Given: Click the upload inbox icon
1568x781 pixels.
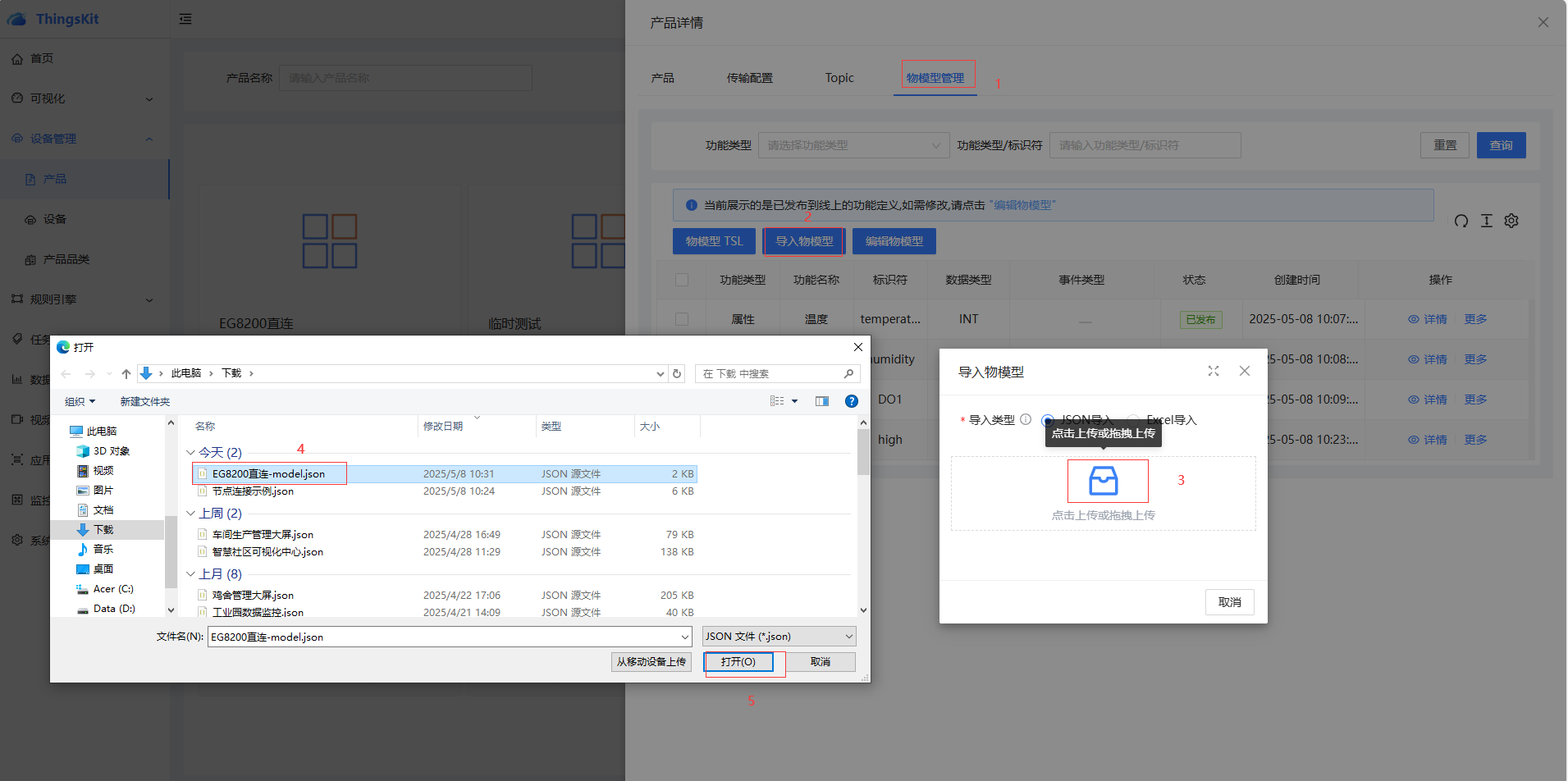Looking at the screenshot, I should pyautogui.click(x=1103, y=481).
